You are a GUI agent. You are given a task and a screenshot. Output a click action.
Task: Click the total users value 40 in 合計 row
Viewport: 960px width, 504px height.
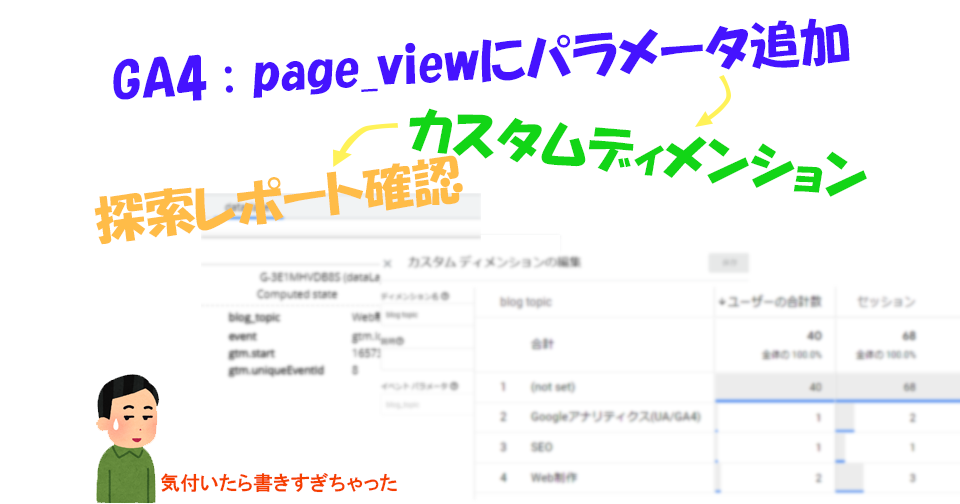pos(814,336)
